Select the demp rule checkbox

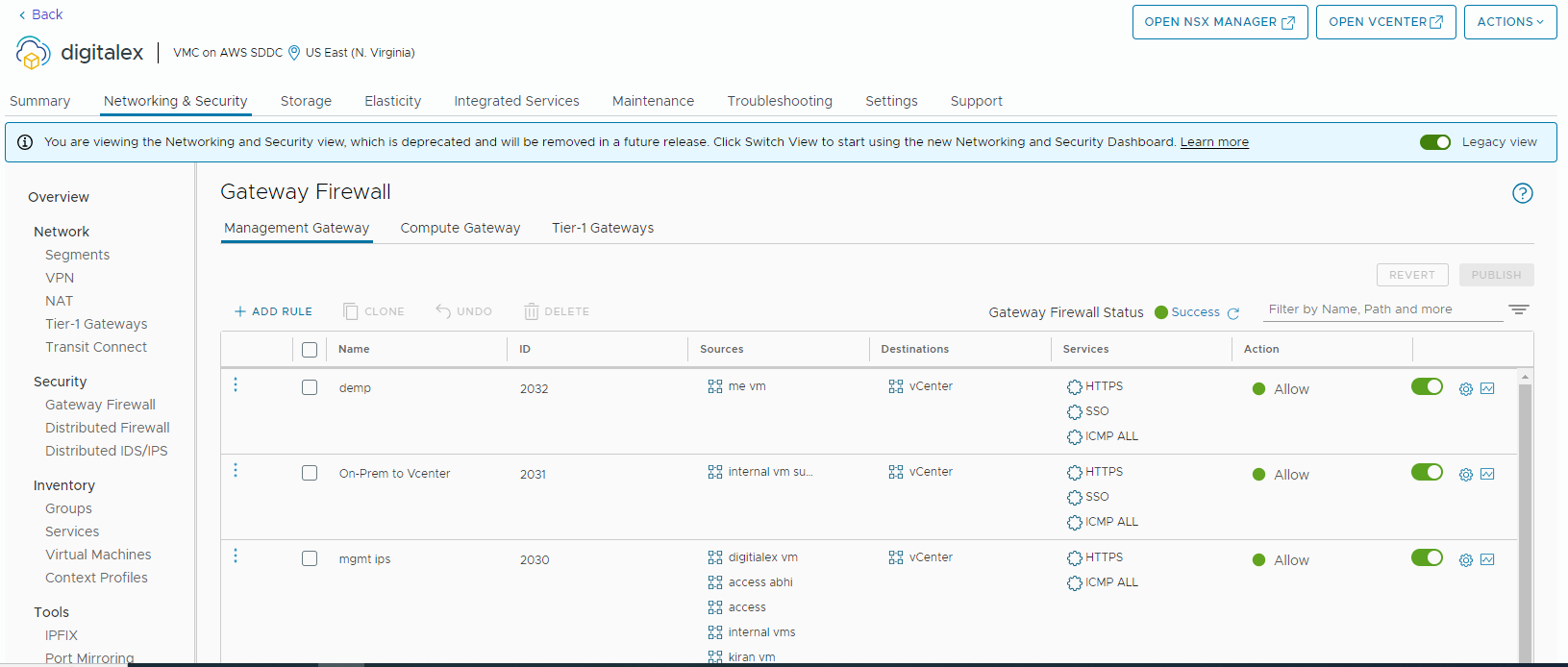[310, 387]
